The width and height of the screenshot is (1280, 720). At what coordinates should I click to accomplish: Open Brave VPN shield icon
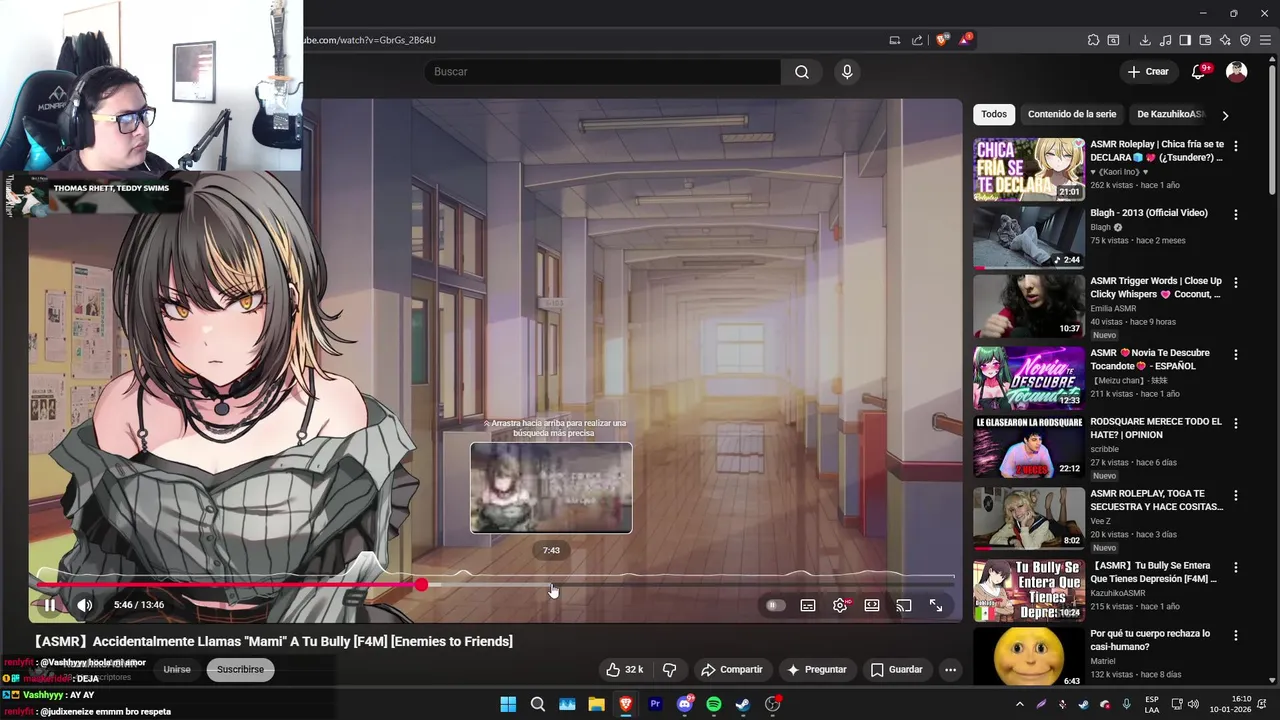(x=1245, y=40)
